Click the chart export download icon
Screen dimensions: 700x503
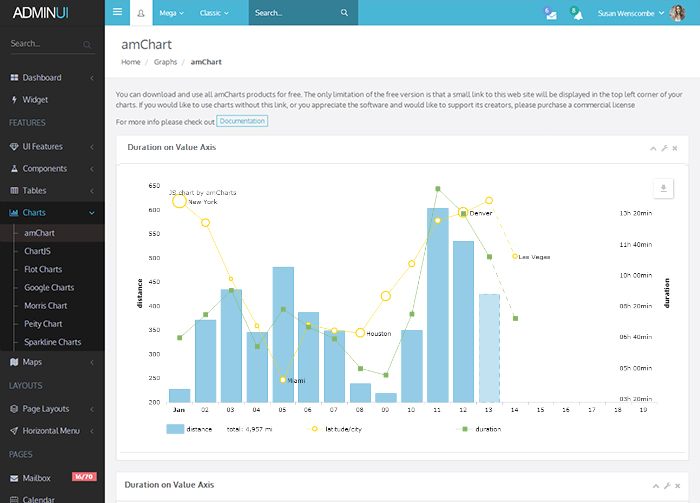click(x=663, y=188)
